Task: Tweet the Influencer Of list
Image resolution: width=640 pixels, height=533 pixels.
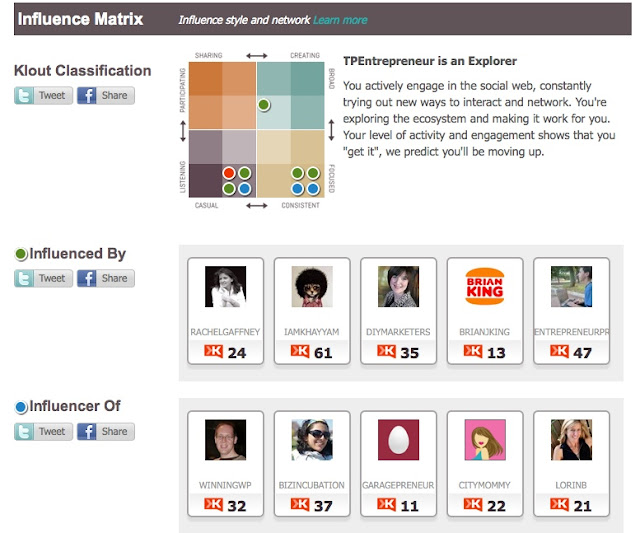Action: 42,432
